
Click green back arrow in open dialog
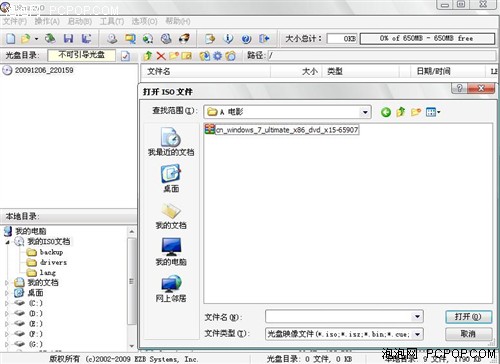(x=386, y=112)
